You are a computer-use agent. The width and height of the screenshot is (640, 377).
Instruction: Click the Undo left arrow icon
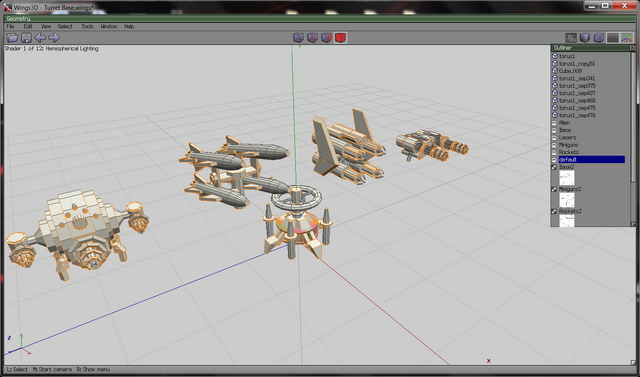click(x=40, y=38)
